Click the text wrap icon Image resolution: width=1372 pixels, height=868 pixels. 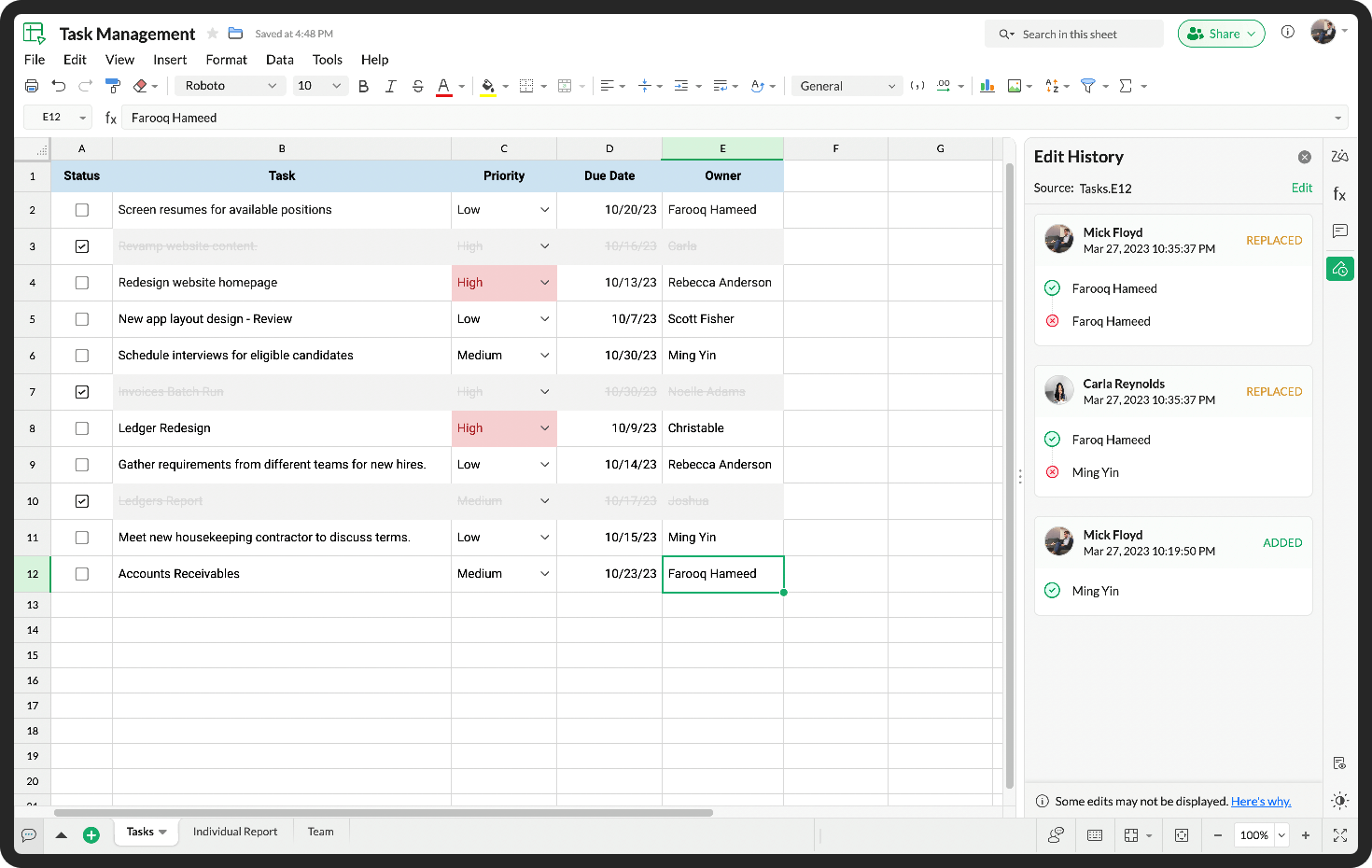[x=720, y=86]
